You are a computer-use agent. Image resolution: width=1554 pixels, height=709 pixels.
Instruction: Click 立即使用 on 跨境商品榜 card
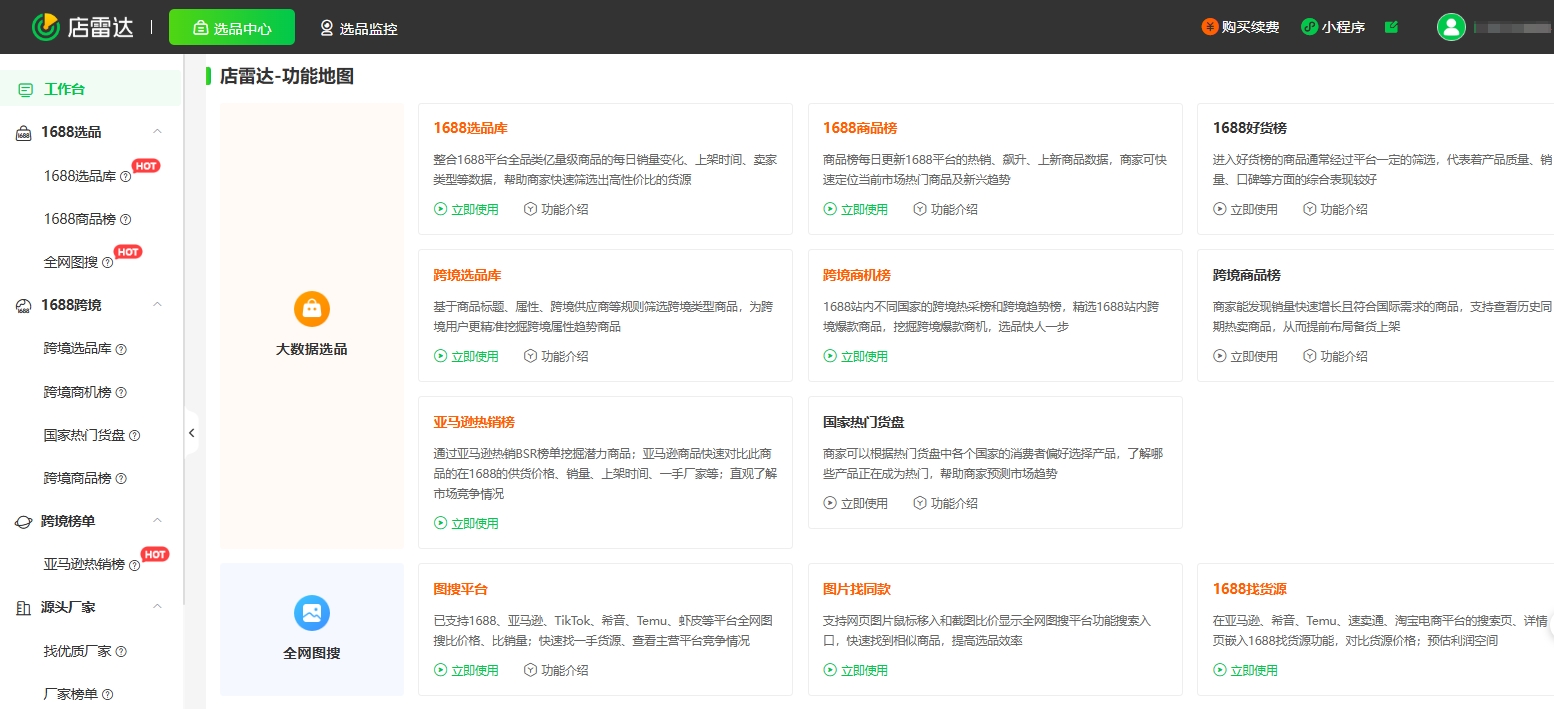1245,356
